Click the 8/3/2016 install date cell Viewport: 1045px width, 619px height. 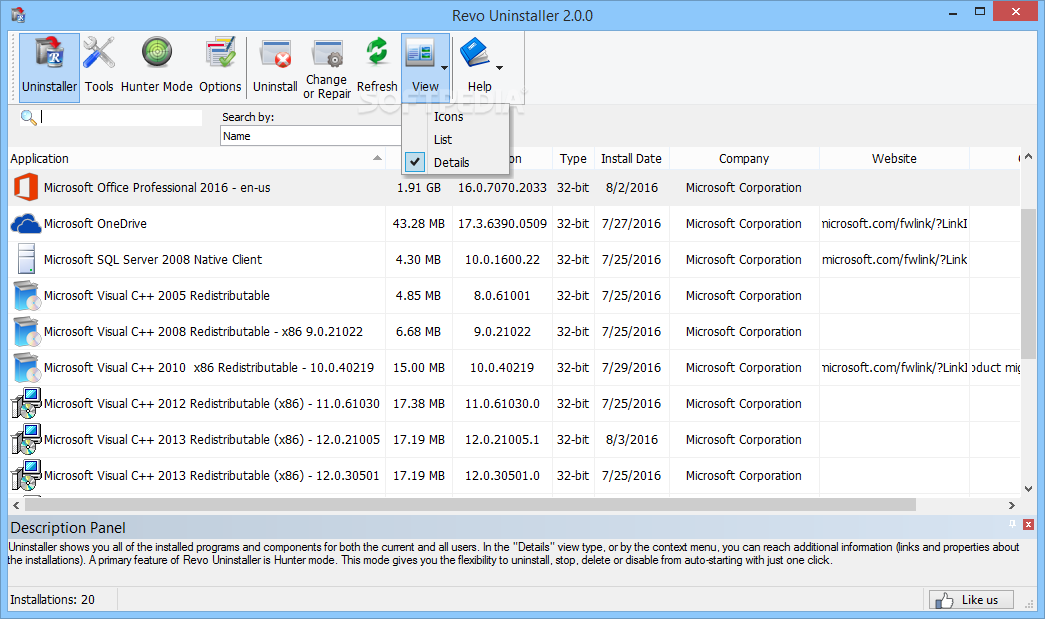631,439
